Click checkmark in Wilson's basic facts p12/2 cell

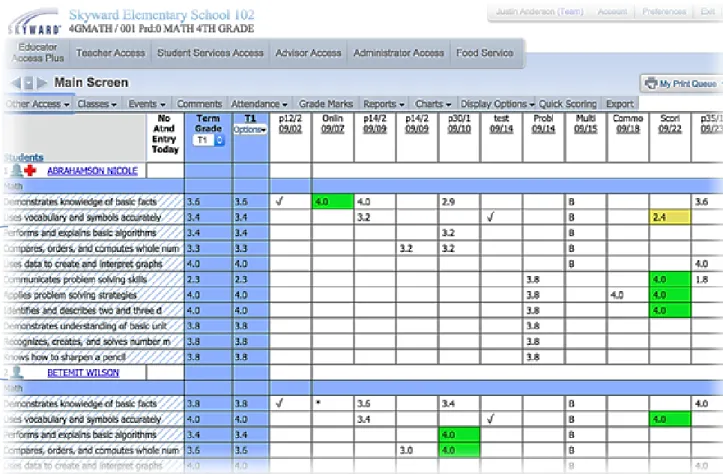(x=279, y=403)
